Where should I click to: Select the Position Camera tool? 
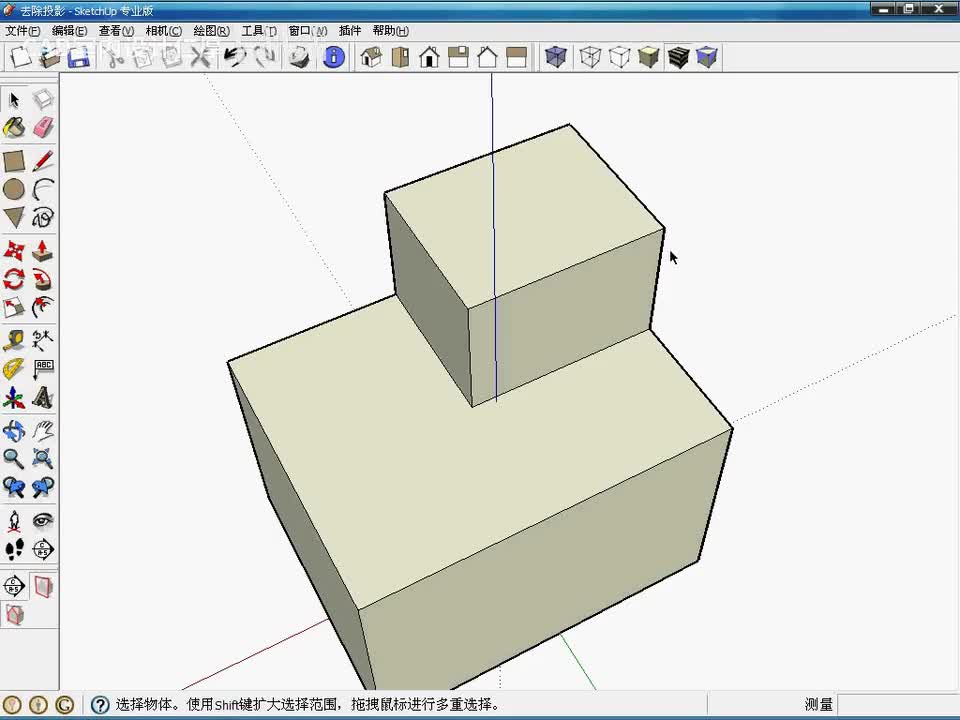click(14, 521)
